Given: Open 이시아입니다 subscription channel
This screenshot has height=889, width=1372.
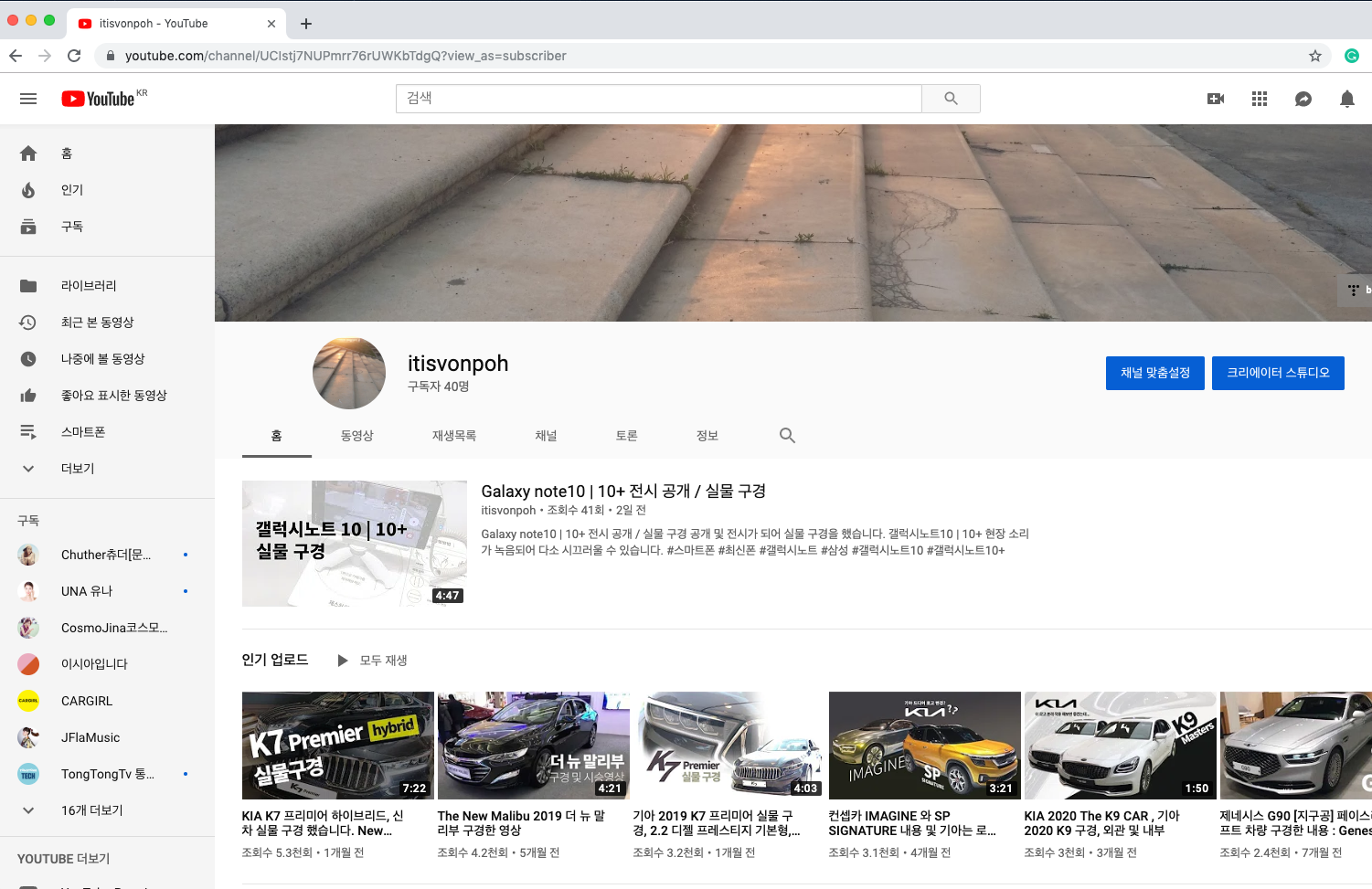Looking at the screenshot, I should 107,664.
